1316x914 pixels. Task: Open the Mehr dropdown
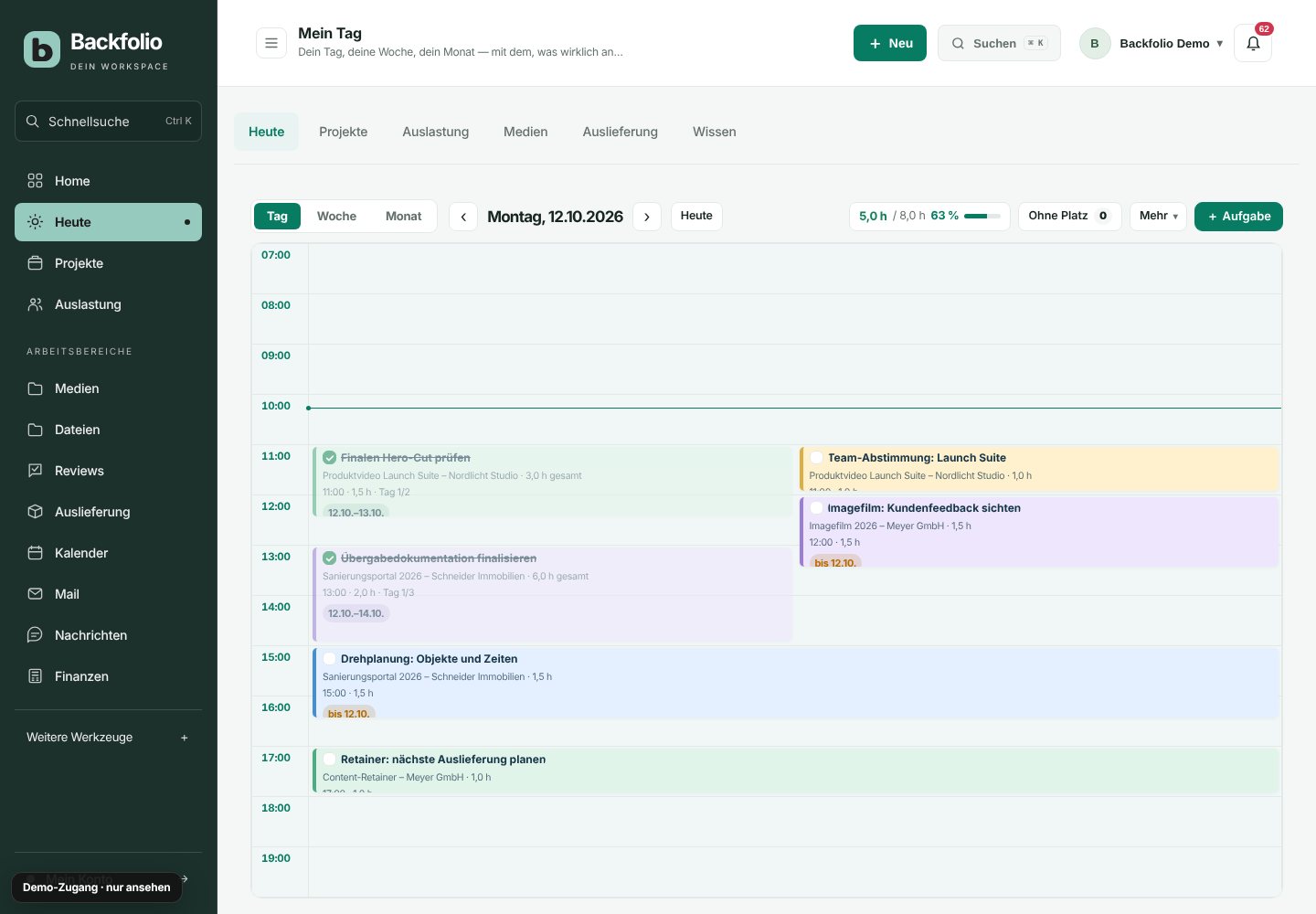click(1159, 216)
